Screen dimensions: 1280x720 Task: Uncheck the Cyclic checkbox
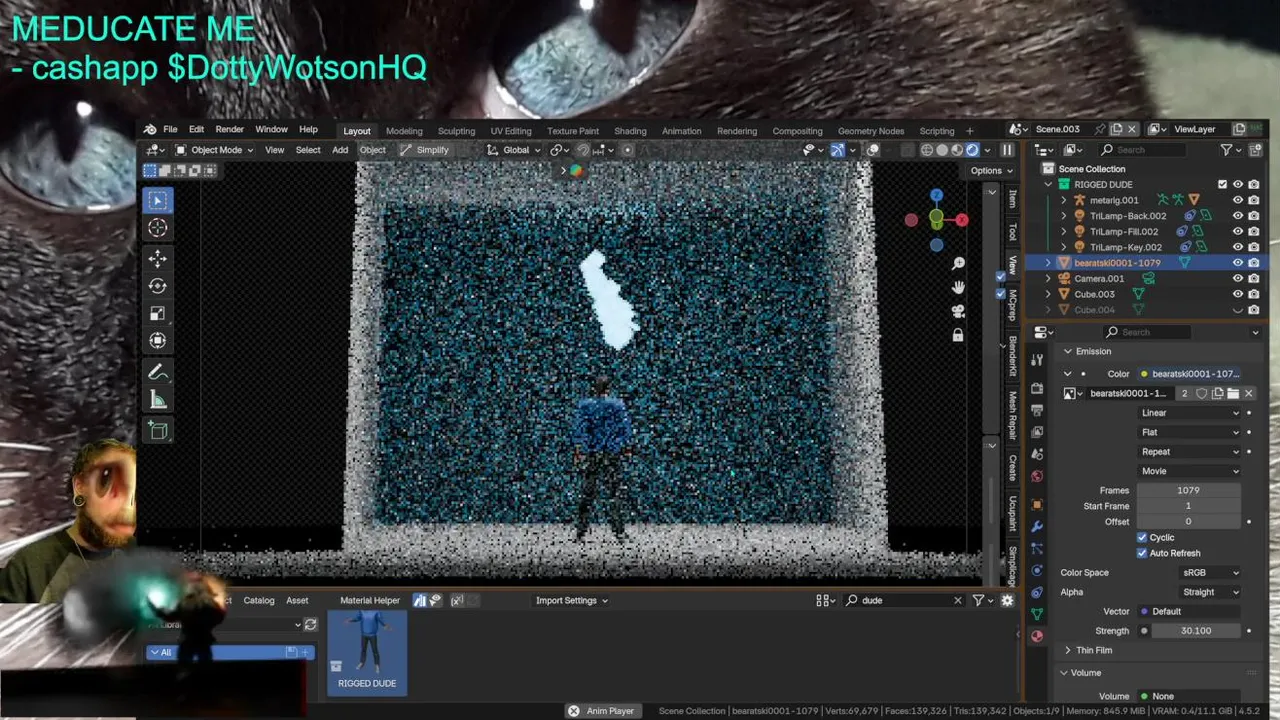pyautogui.click(x=1142, y=537)
